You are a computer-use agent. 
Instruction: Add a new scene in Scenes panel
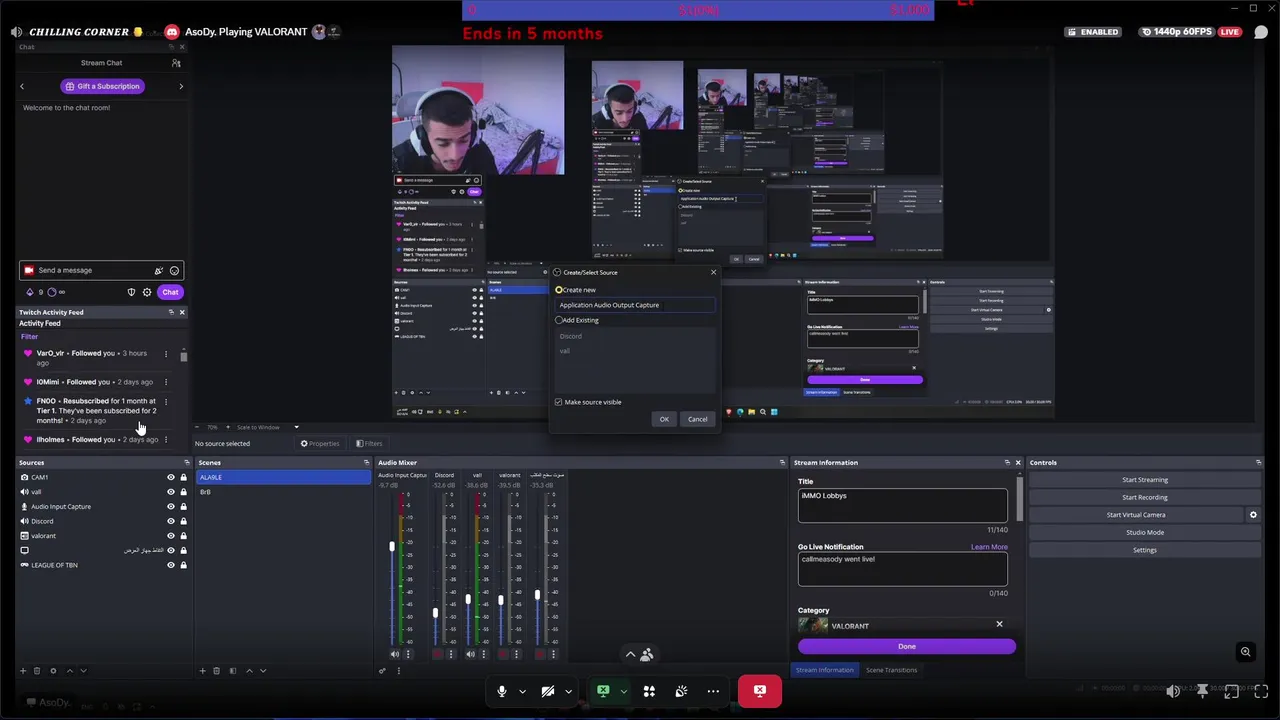pos(202,671)
